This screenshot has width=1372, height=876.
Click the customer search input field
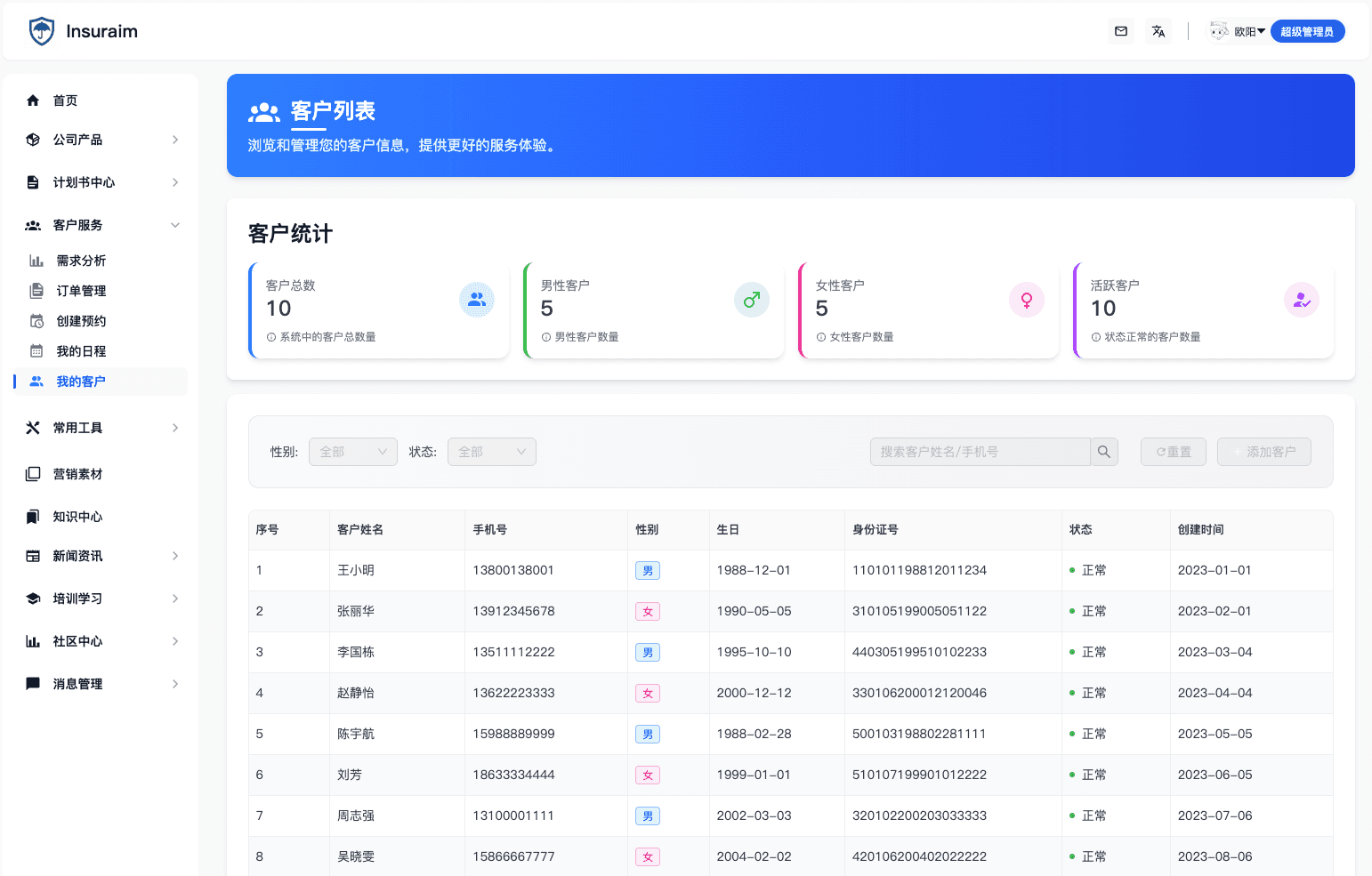pyautogui.click(x=979, y=451)
